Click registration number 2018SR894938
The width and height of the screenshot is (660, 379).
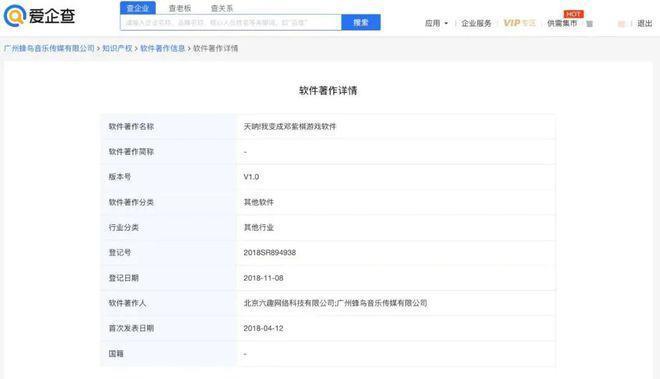pyautogui.click(x=269, y=253)
